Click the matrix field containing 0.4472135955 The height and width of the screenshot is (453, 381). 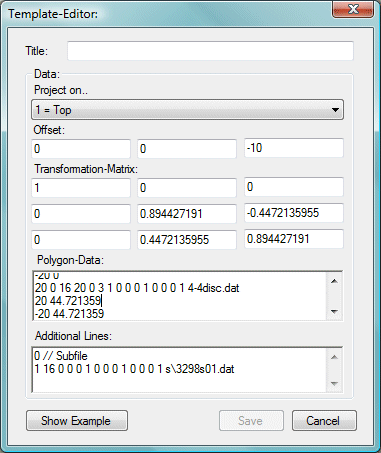point(187,240)
